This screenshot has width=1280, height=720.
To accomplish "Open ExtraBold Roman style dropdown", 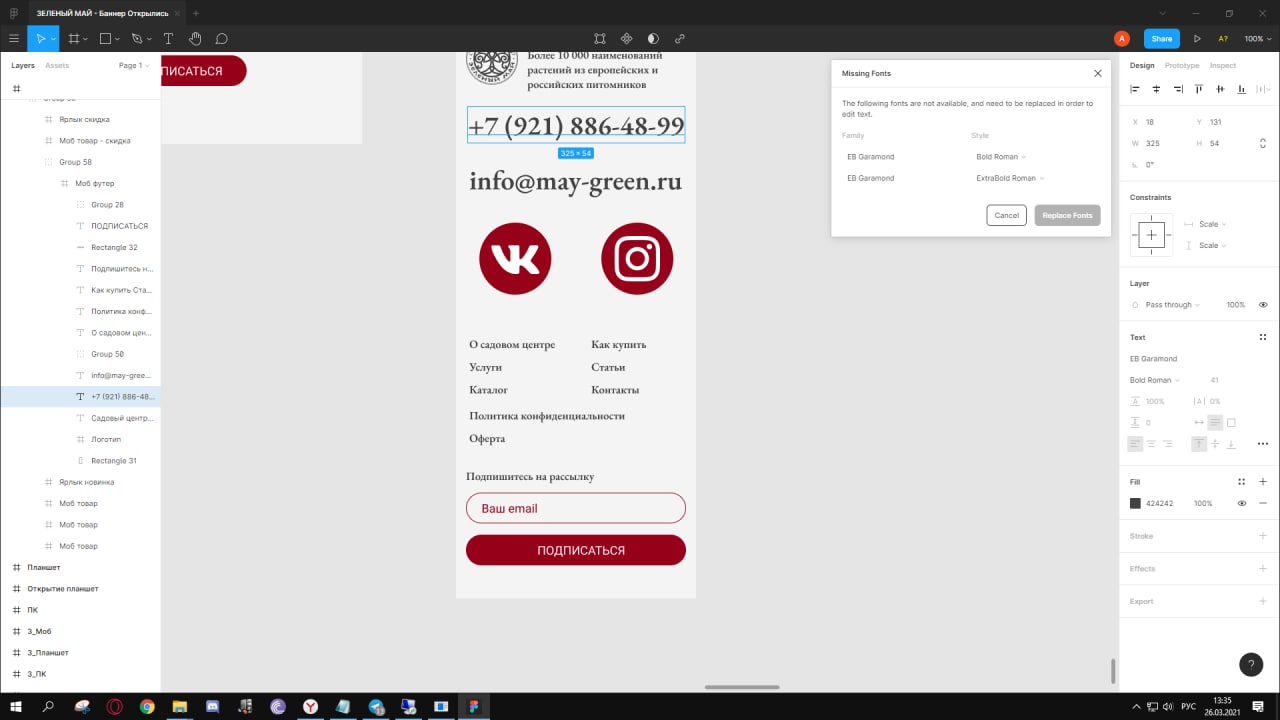I will [1010, 178].
